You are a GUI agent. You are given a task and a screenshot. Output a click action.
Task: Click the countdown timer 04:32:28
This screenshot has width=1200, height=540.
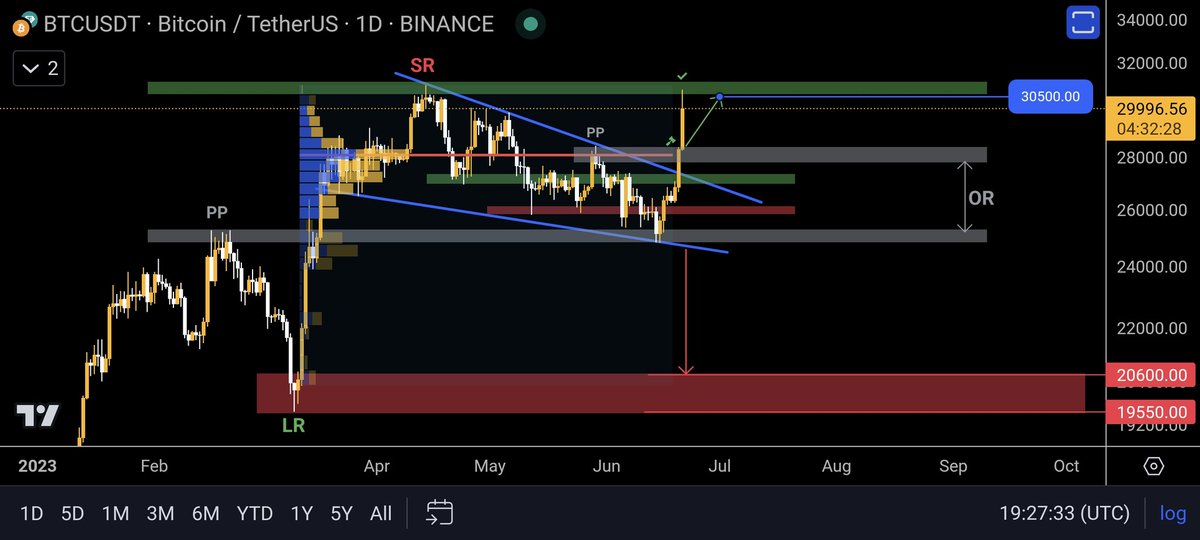(1152, 128)
